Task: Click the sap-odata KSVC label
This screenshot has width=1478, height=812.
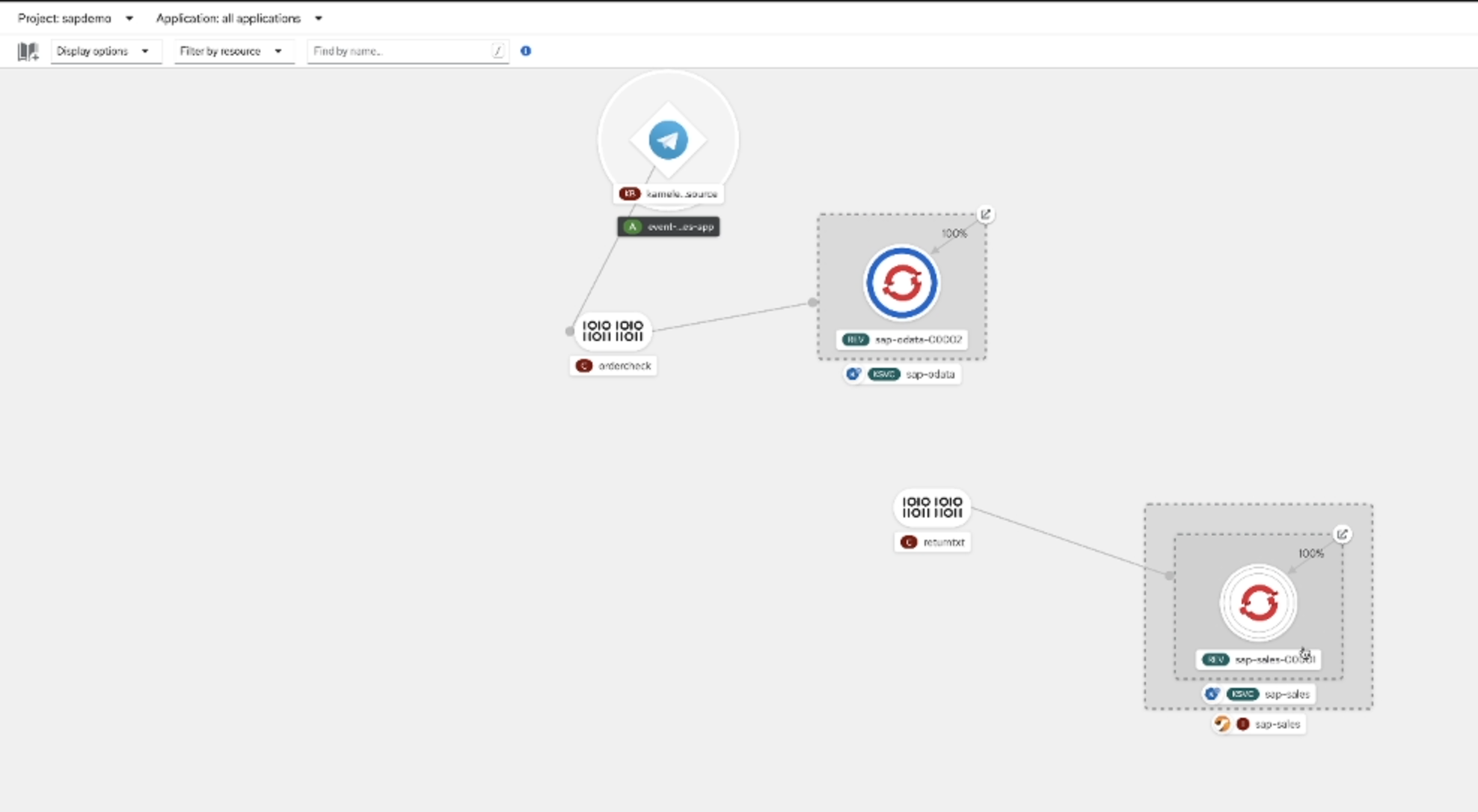Action: tap(913, 374)
